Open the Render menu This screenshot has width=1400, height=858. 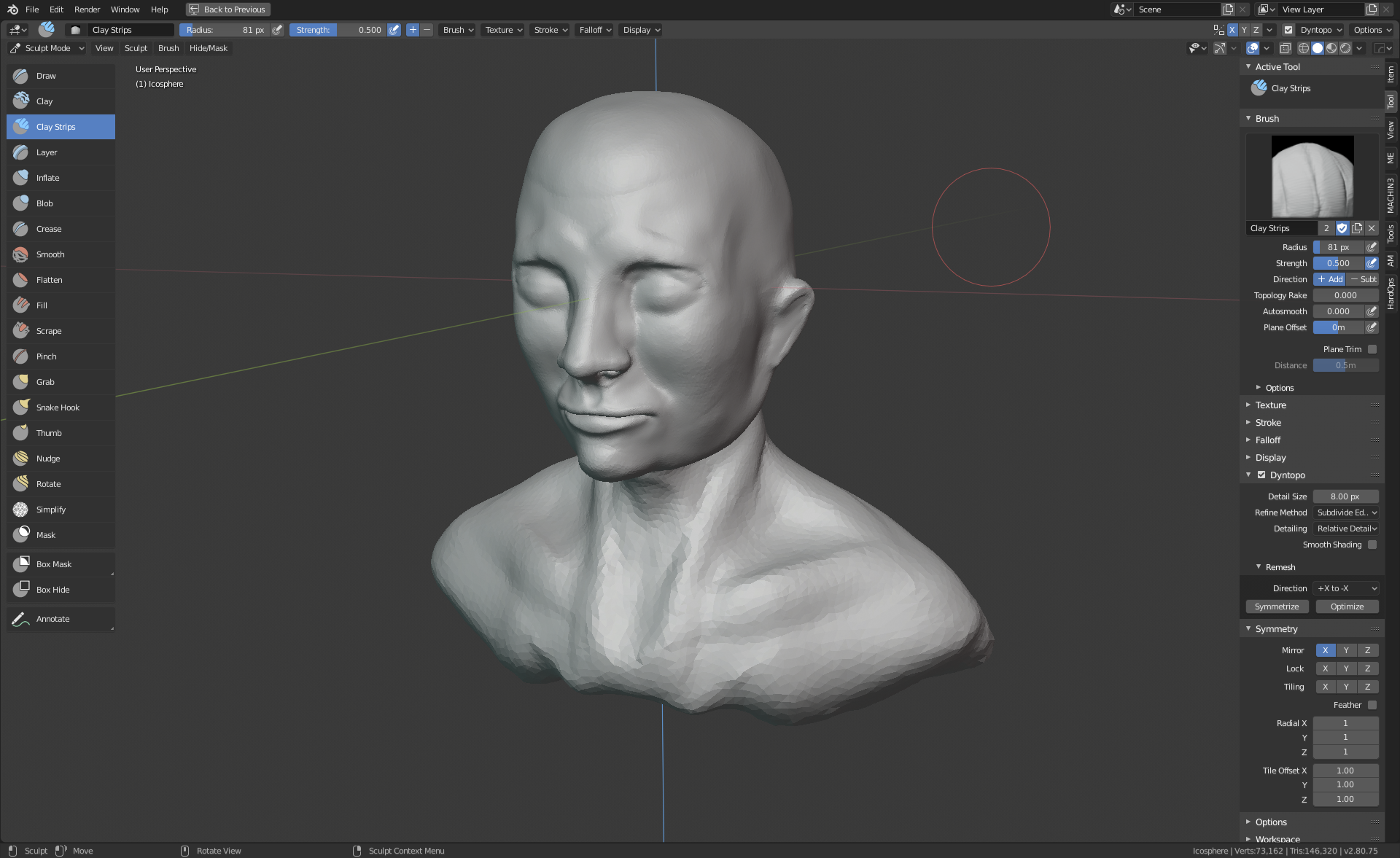pos(87,9)
